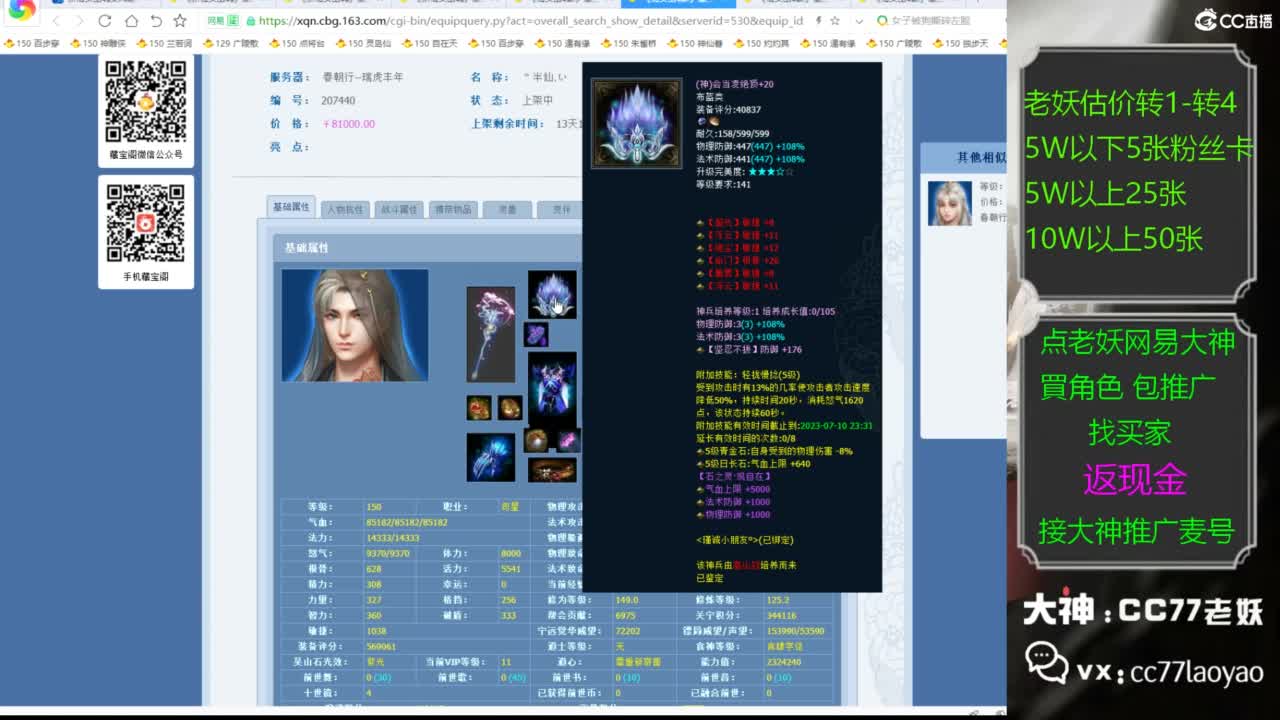
Task: Click the CC直播 logo
Action: (1233, 20)
